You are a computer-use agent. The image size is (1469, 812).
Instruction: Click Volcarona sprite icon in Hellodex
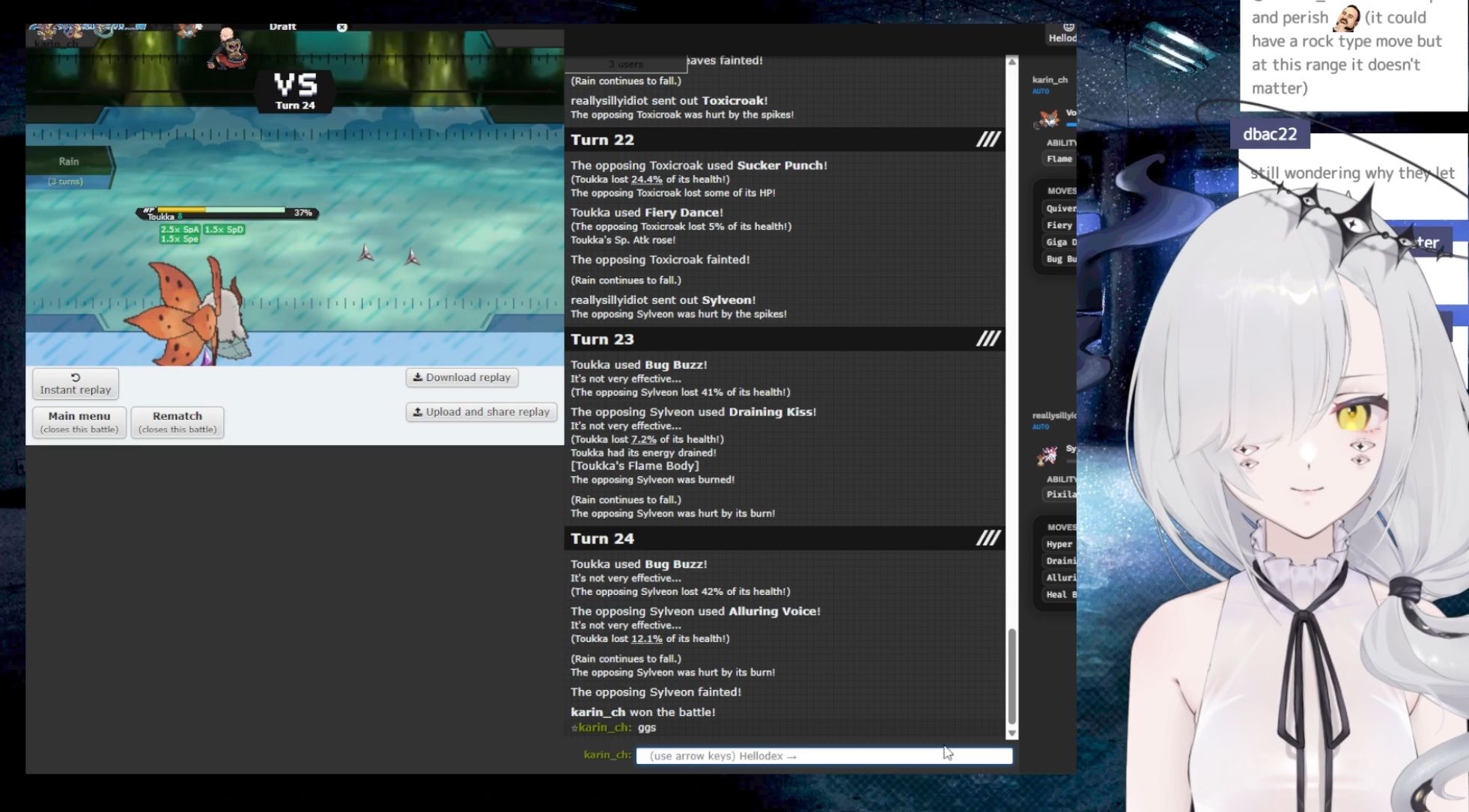coord(1049,118)
